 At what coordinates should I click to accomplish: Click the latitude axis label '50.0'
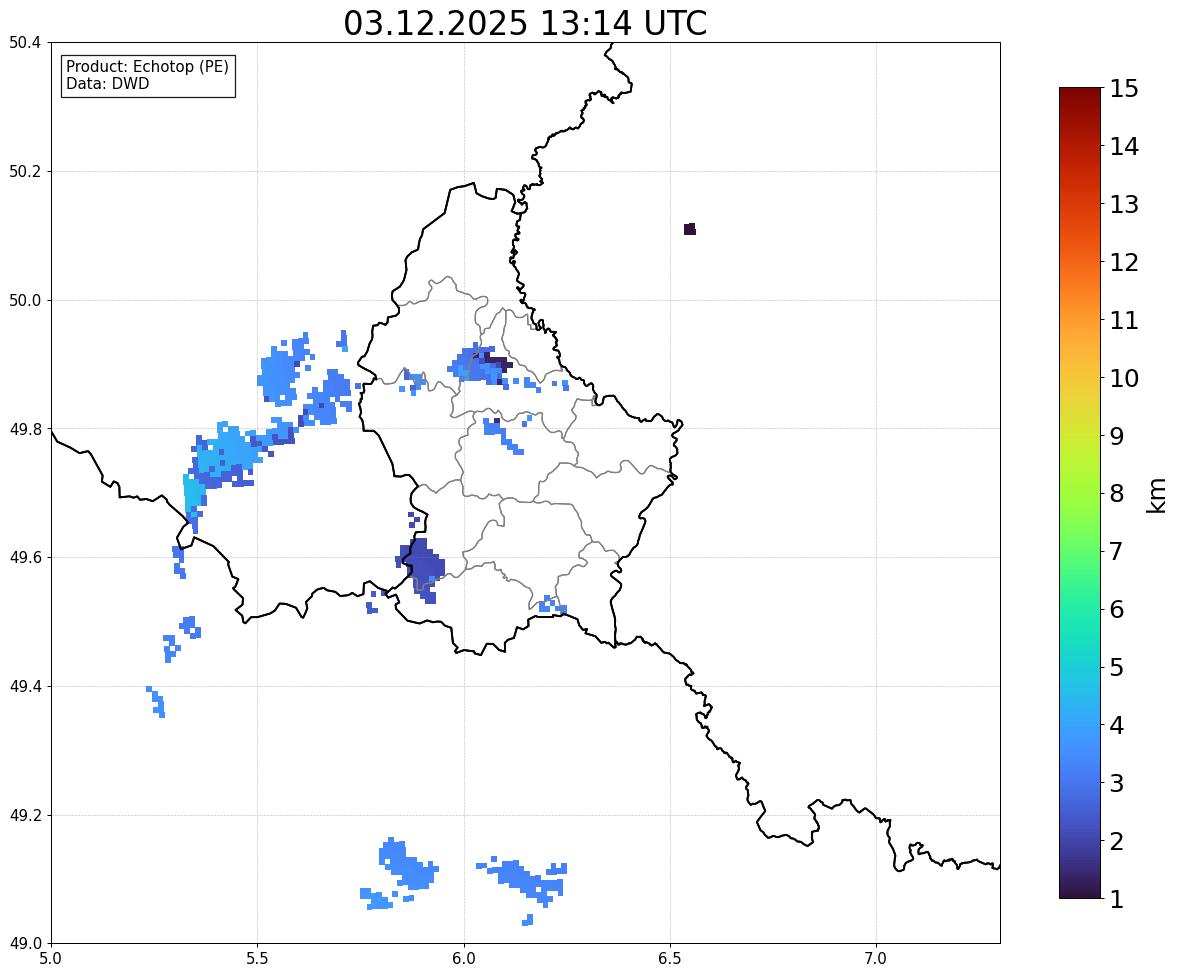pyautogui.click(x=25, y=301)
